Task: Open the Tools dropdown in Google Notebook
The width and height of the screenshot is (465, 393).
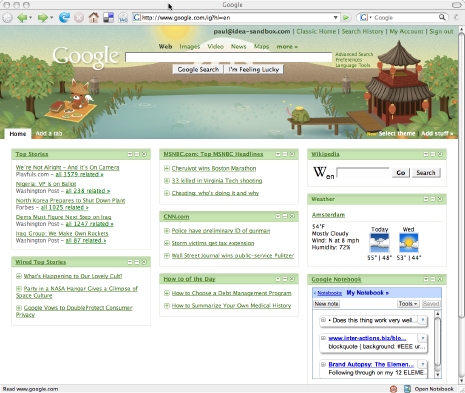Action: 408,304
